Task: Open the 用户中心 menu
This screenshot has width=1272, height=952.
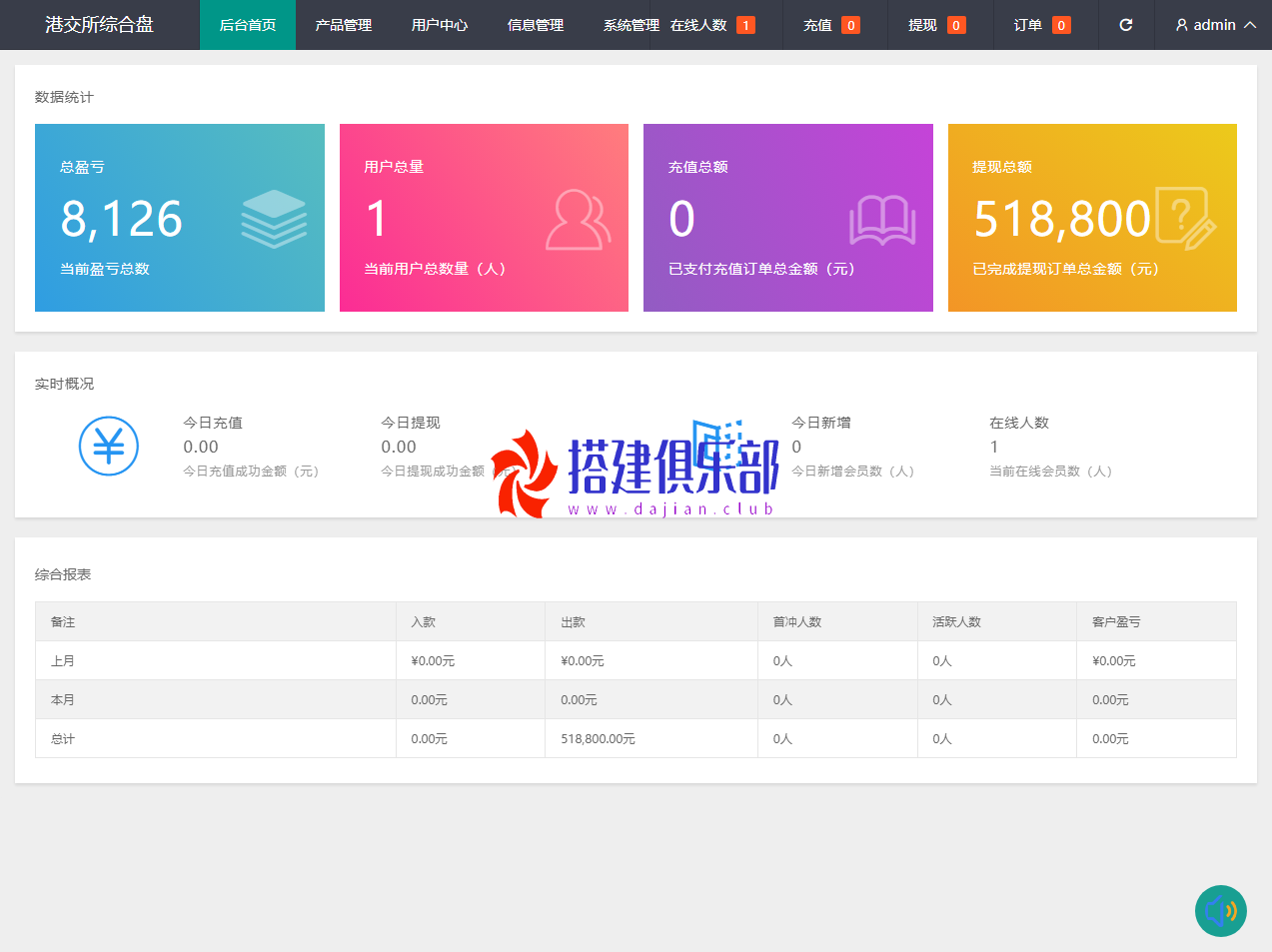Action: tap(440, 25)
